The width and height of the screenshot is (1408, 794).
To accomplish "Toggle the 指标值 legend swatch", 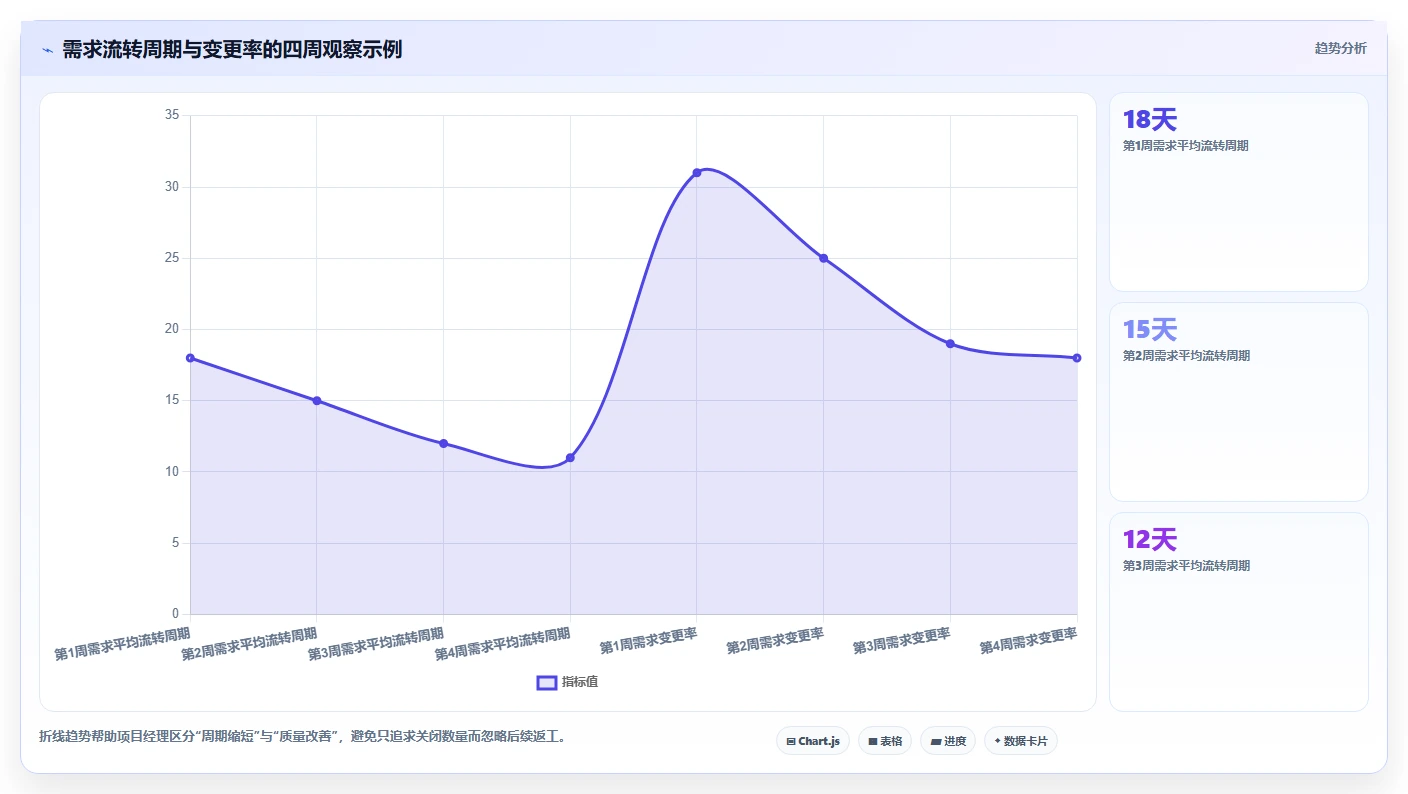I will 547,682.
